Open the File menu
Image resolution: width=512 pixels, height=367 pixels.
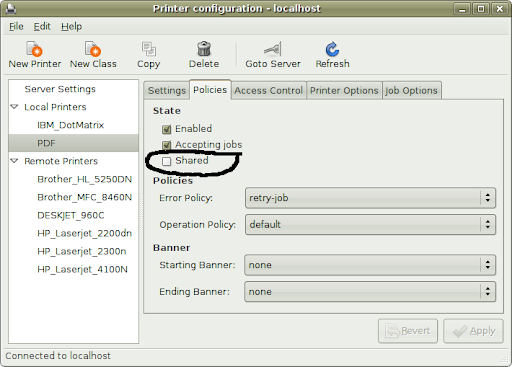[16, 26]
